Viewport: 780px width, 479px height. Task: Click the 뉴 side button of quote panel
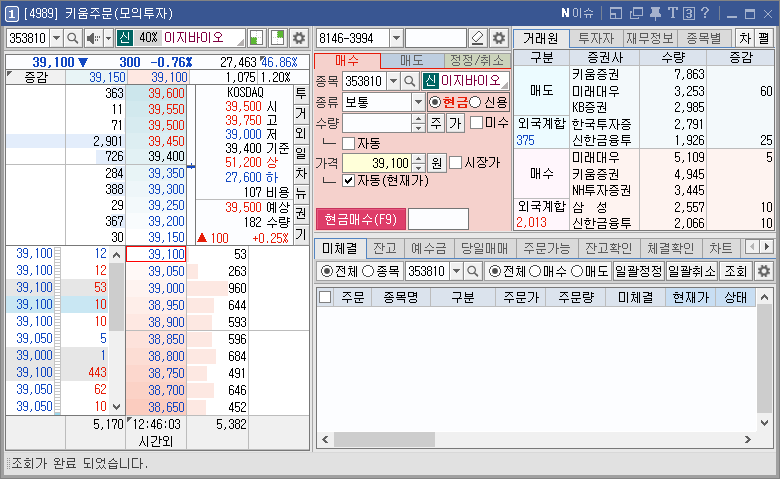[x=301, y=193]
